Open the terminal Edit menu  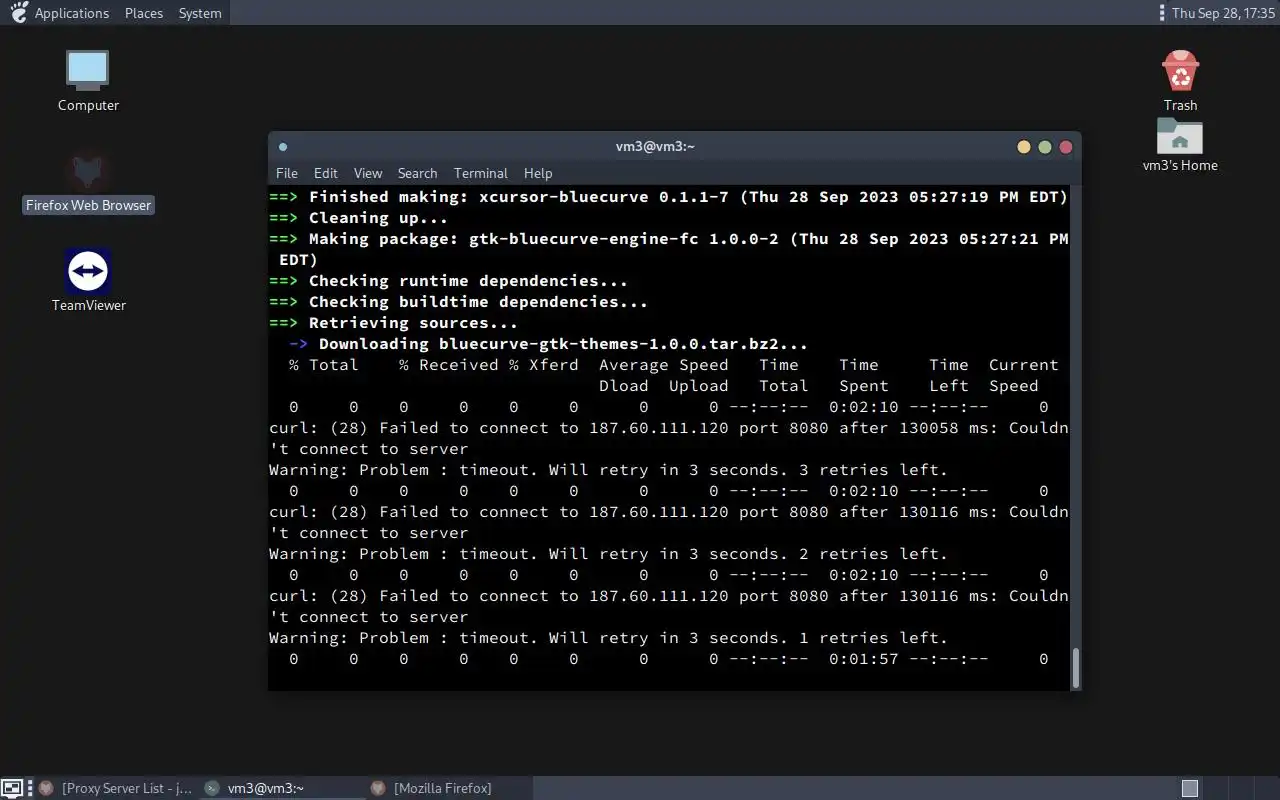[325, 173]
